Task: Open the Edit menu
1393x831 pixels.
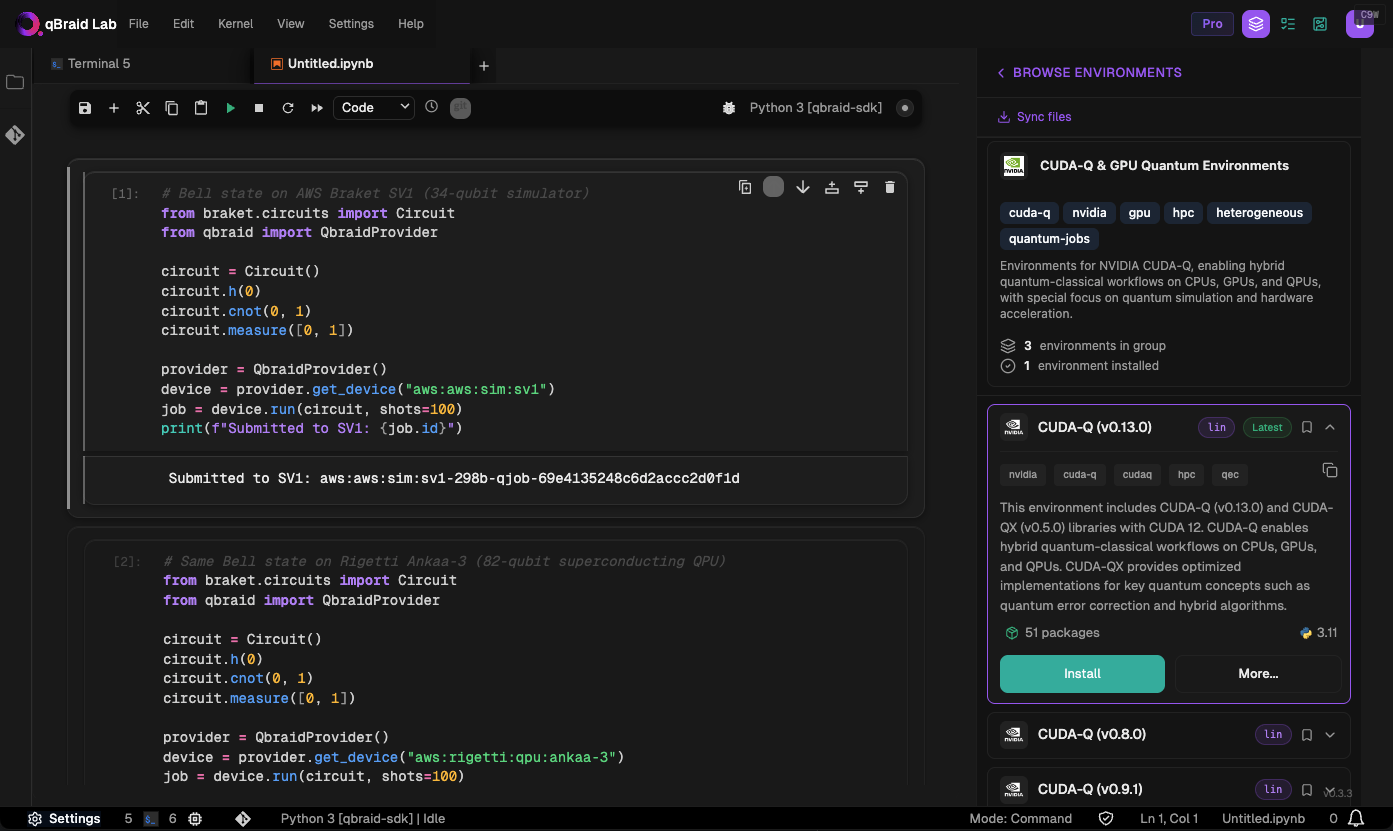Action: (183, 24)
